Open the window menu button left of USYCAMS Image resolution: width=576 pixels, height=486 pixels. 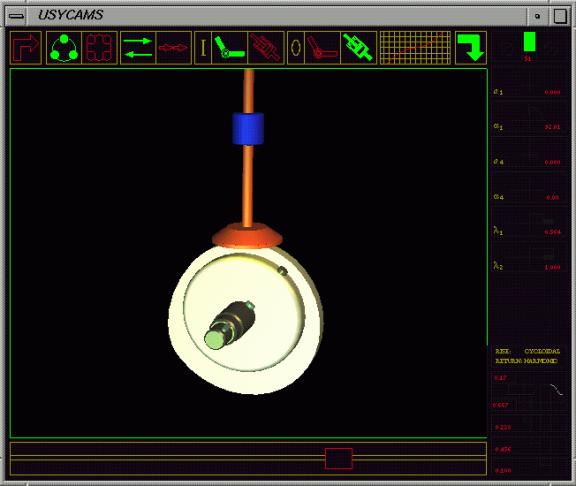[16, 16]
